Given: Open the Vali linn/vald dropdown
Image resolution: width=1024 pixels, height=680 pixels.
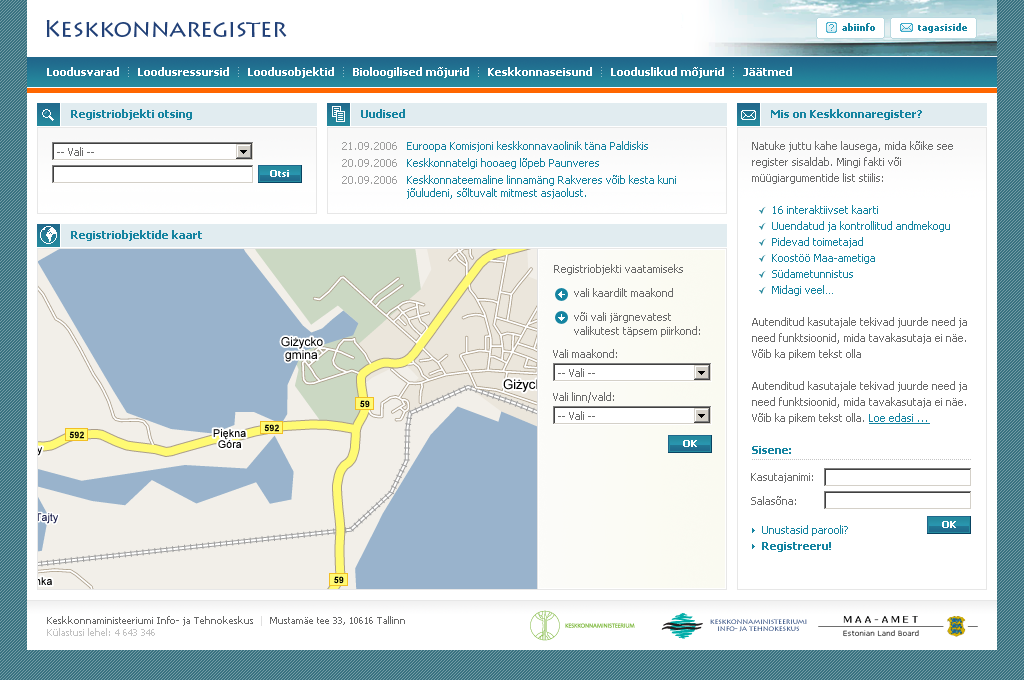Looking at the screenshot, I should 632,415.
